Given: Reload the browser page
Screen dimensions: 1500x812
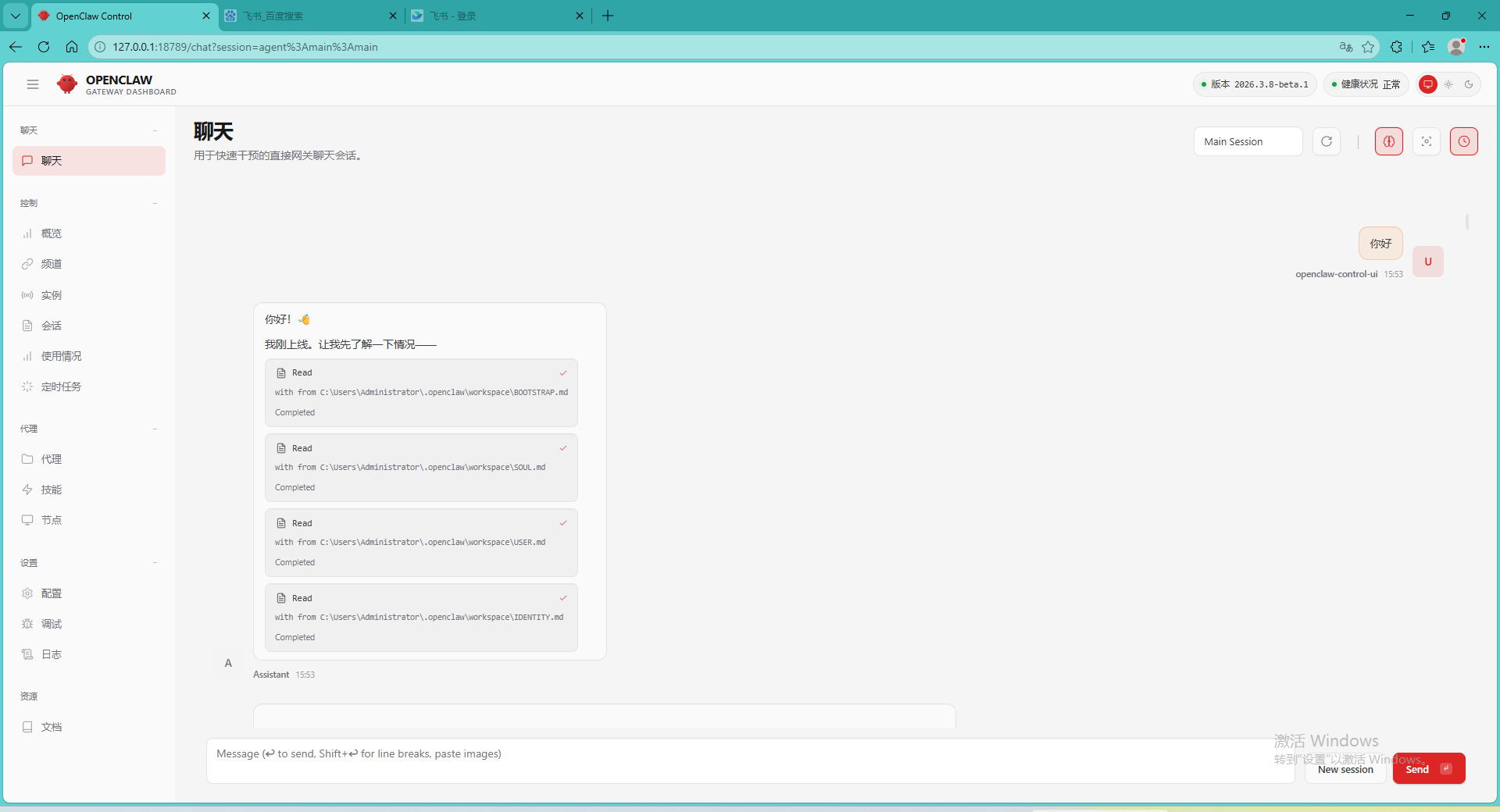Looking at the screenshot, I should click(x=44, y=47).
